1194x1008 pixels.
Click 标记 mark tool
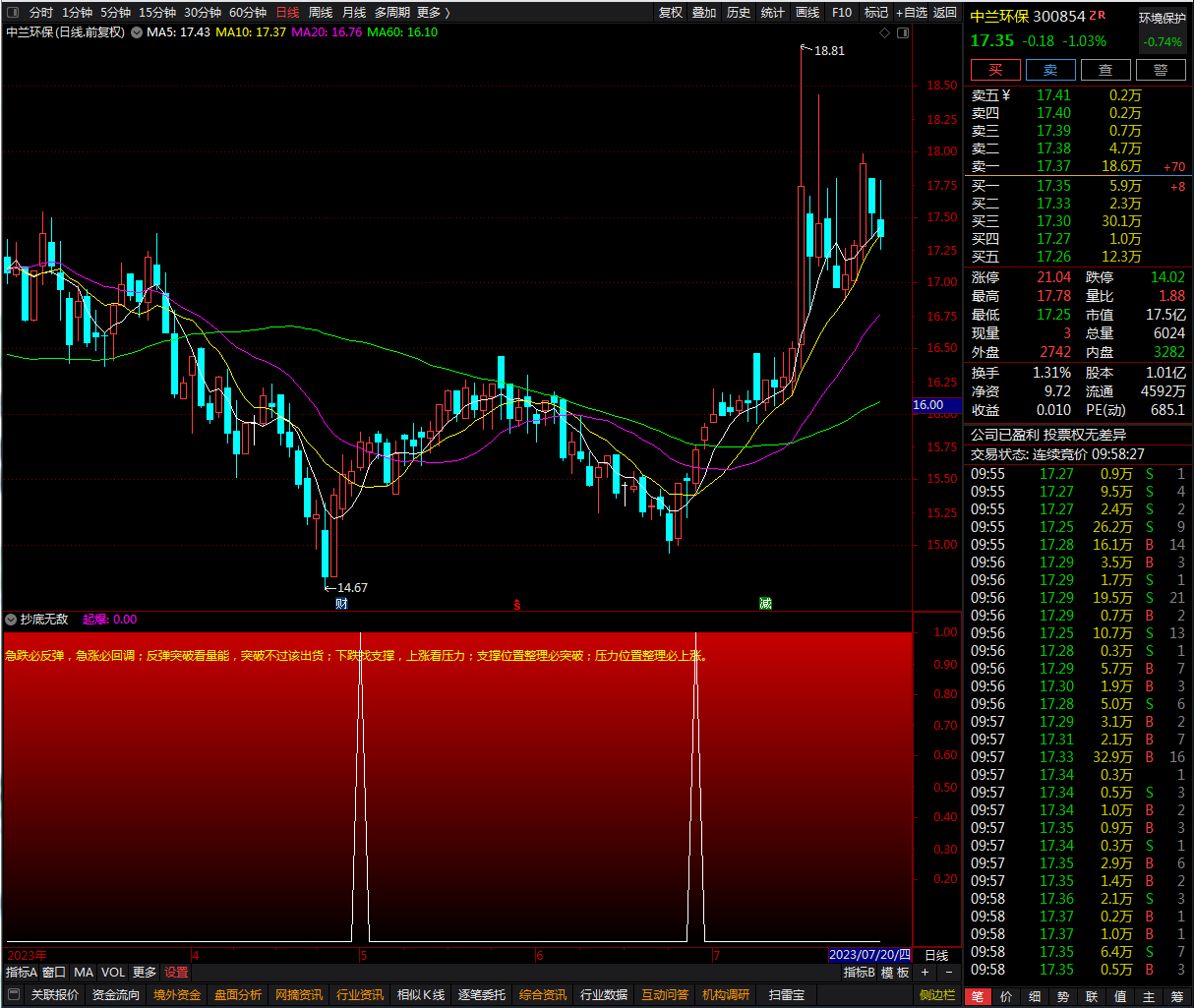click(876, 12)
